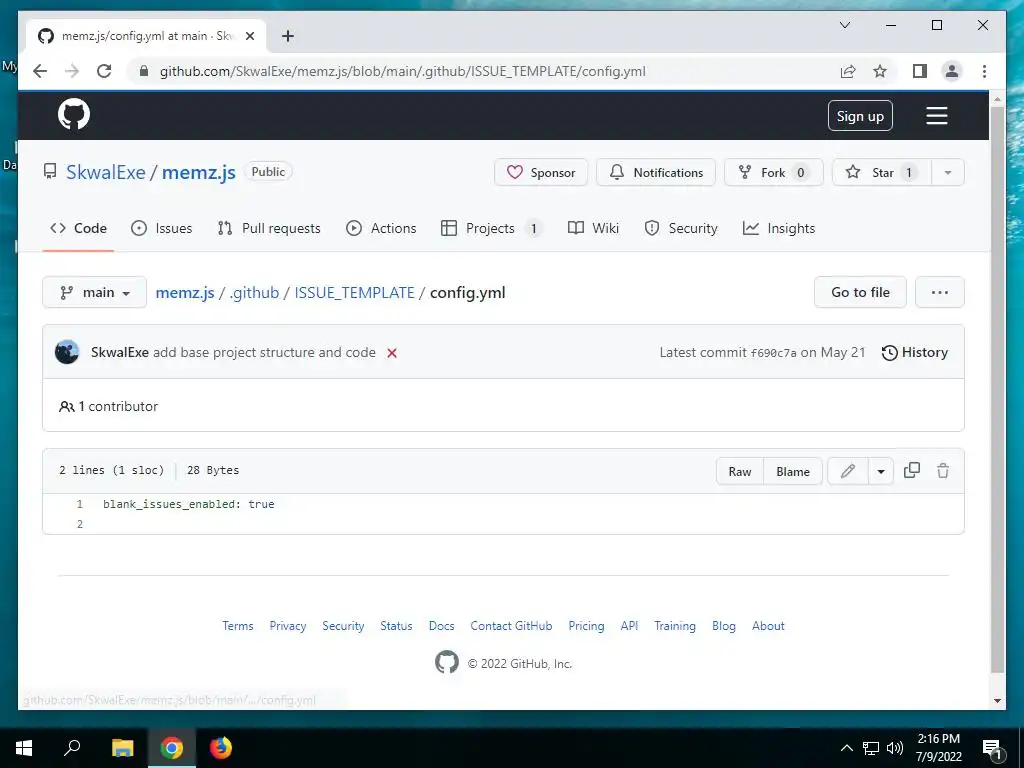Click the share page icon in address bar
1024x768 pixels.
848,71
